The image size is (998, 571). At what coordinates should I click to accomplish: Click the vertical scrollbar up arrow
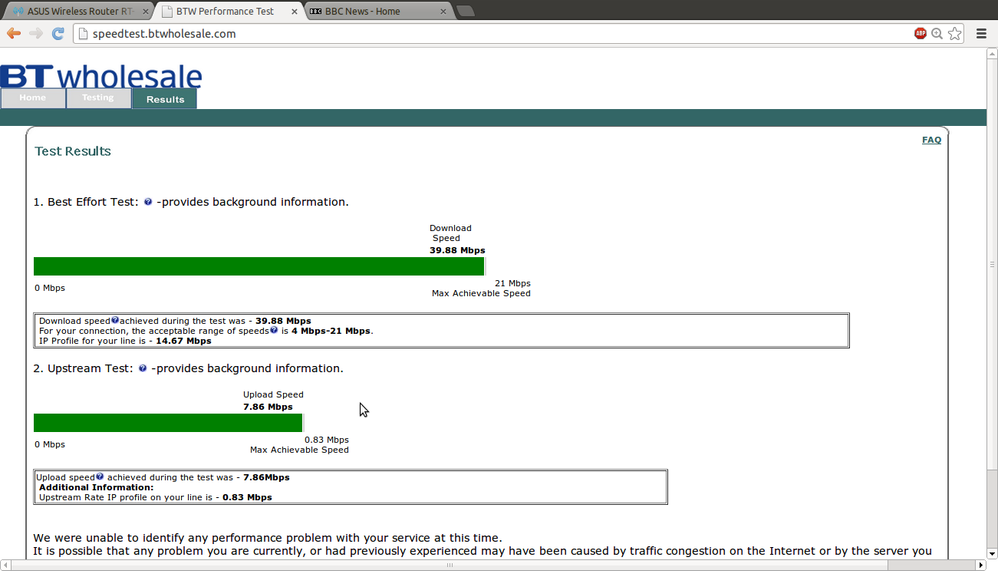[x=992, y=55]
